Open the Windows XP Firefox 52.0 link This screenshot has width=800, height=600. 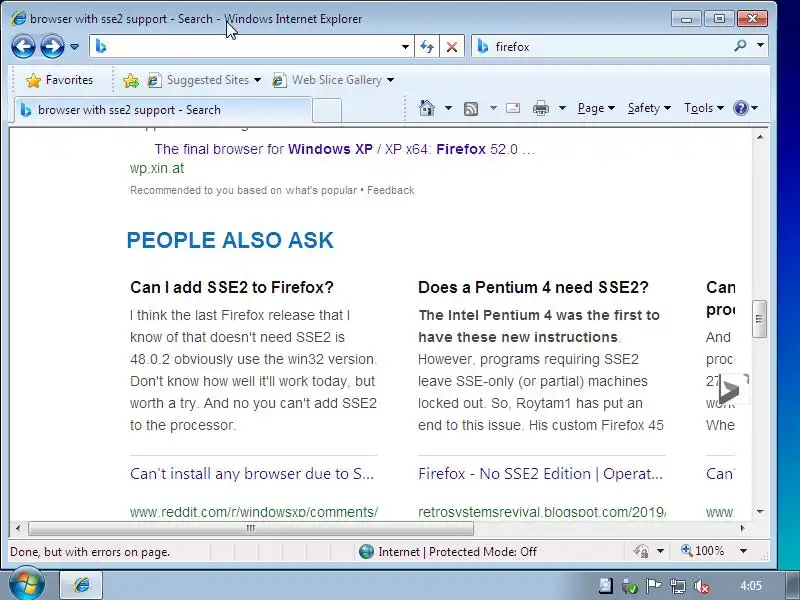[345, 149]
